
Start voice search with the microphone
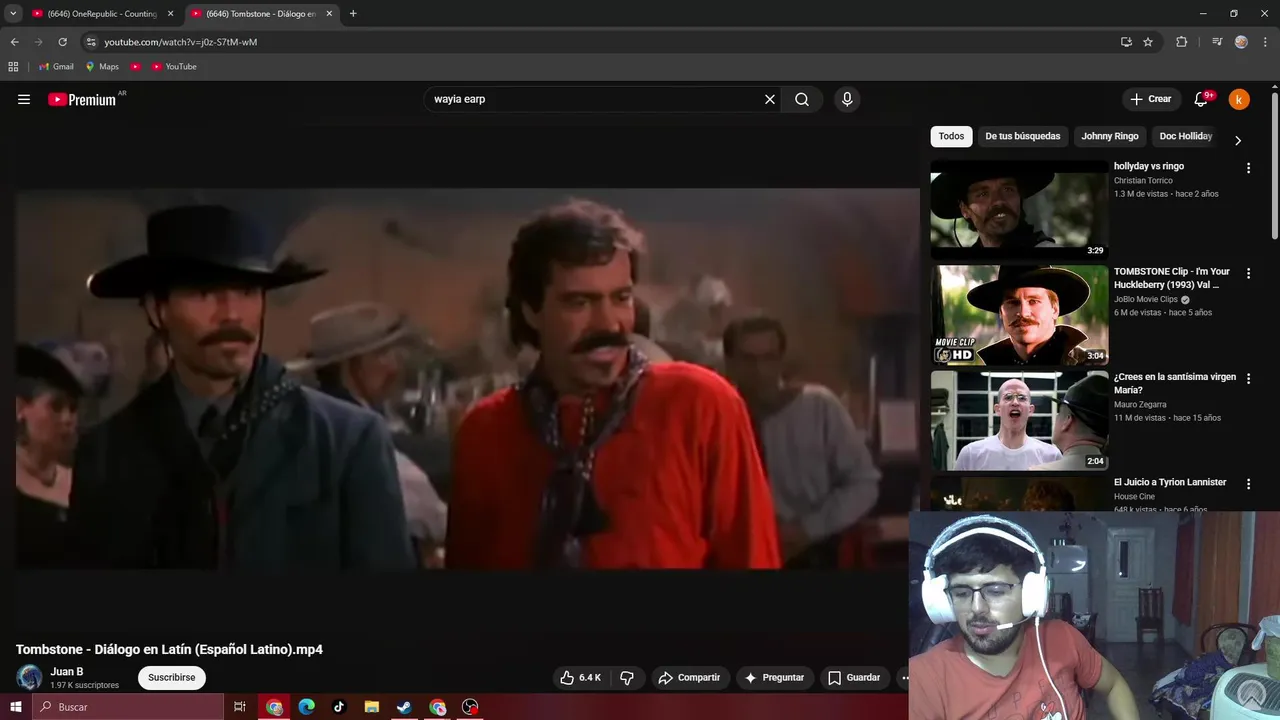(x=847, y=99)
